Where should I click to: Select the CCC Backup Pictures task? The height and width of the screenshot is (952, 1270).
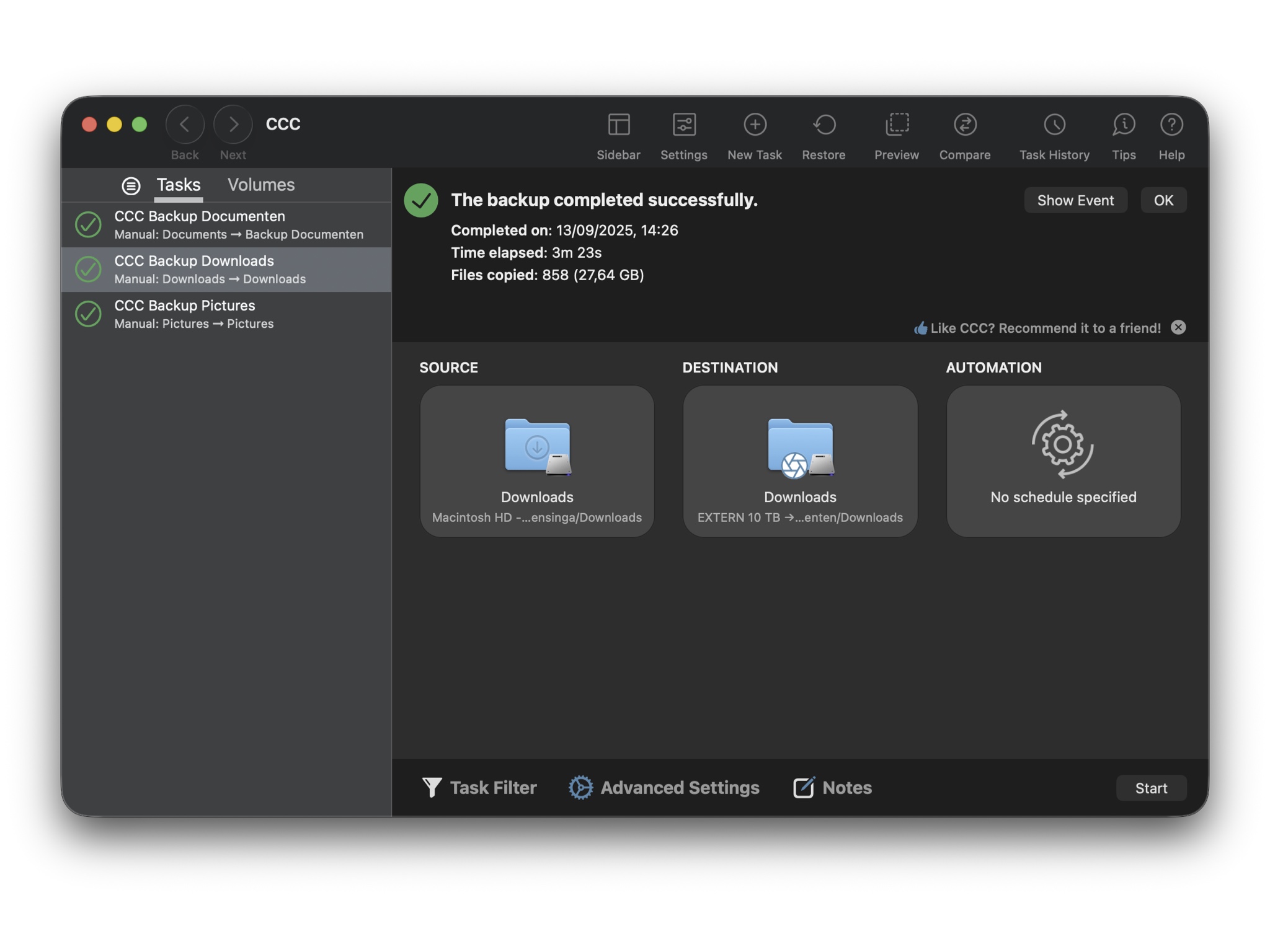226,314
